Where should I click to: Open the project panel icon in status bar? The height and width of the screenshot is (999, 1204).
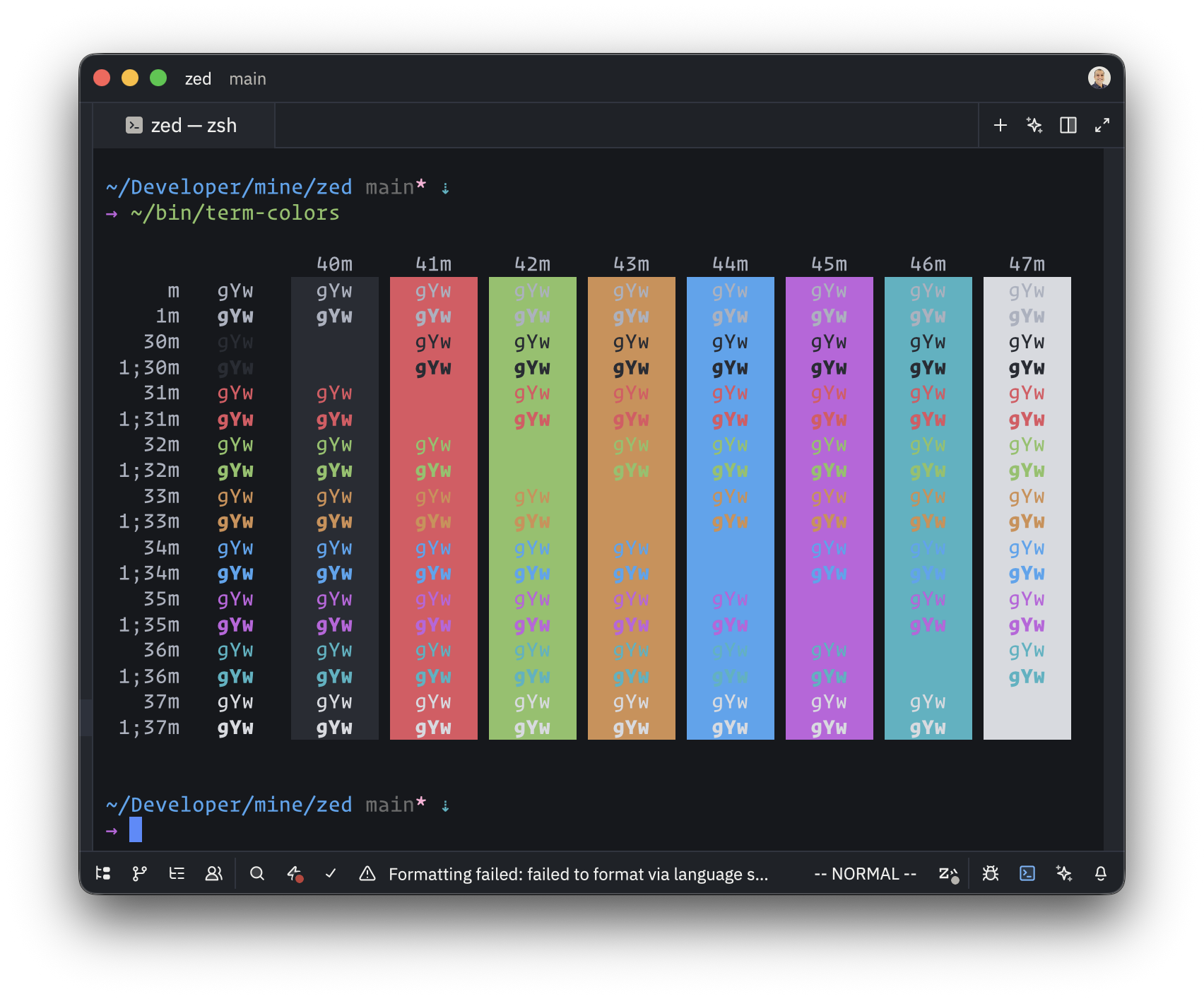point(103,874)
